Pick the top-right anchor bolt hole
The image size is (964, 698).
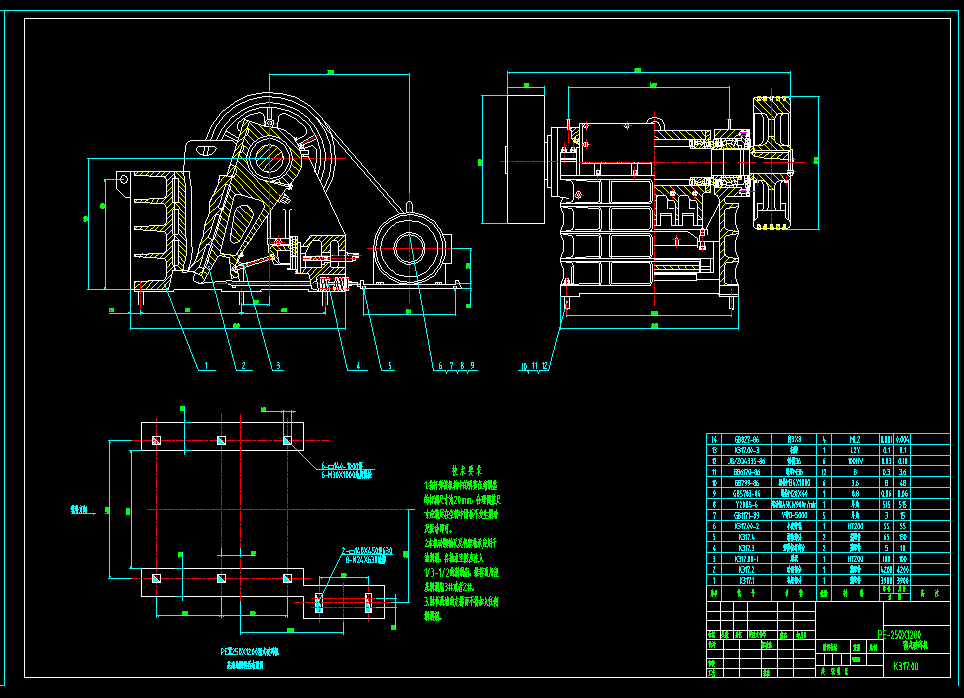tap(287, 440)
